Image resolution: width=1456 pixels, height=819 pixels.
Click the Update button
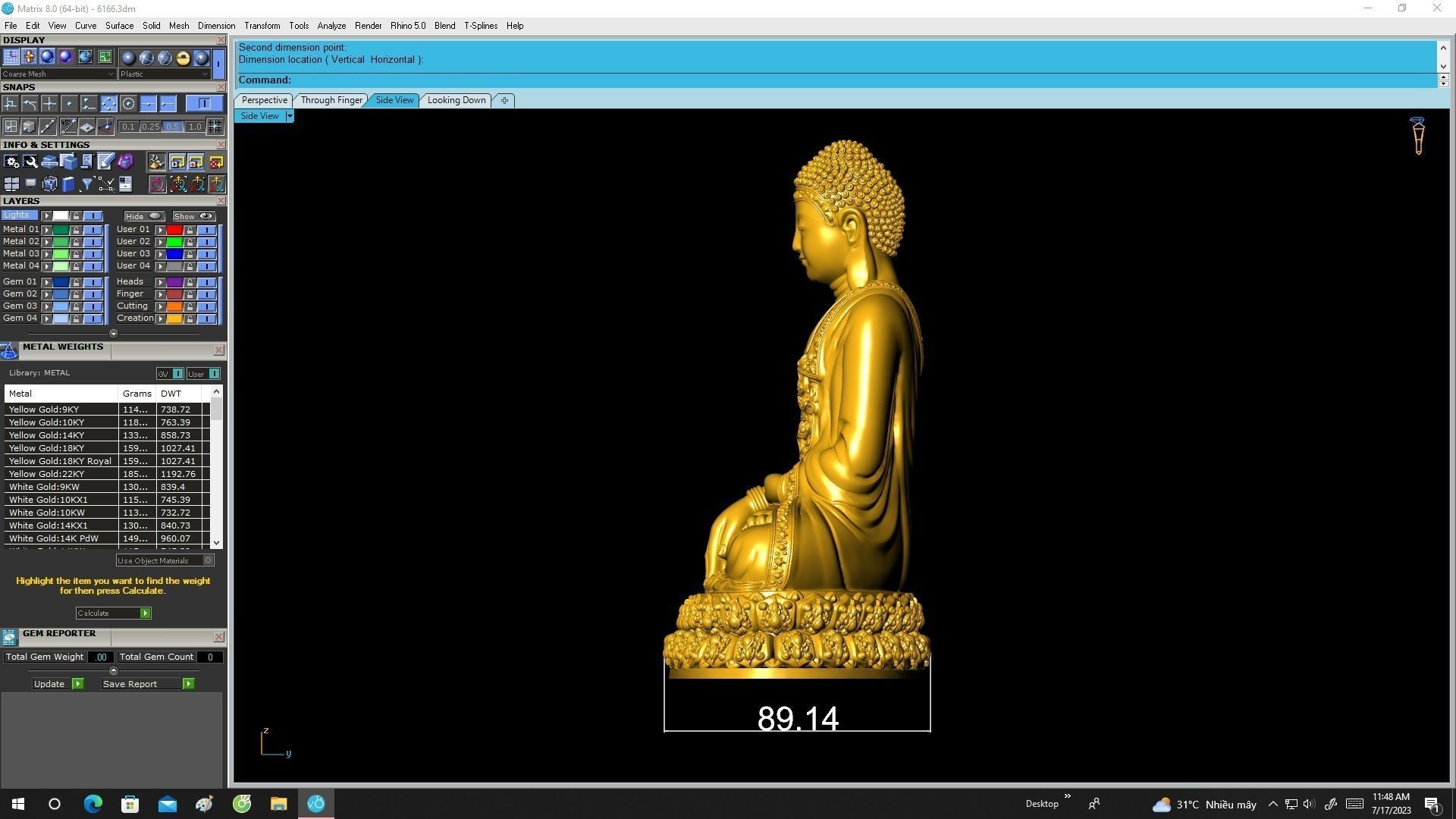(x=58, y=684)
